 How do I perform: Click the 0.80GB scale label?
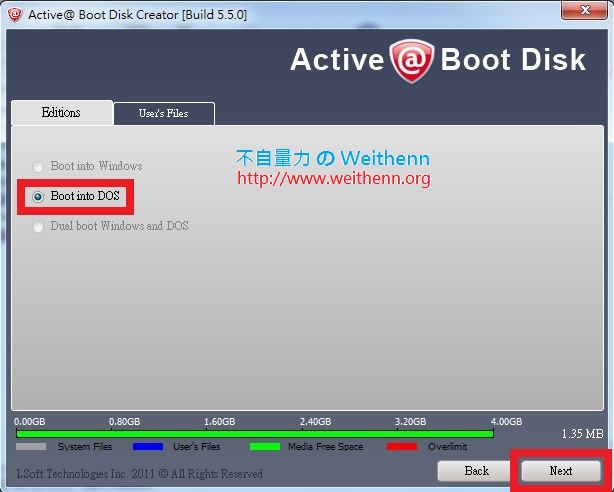[x=124, y=421]
